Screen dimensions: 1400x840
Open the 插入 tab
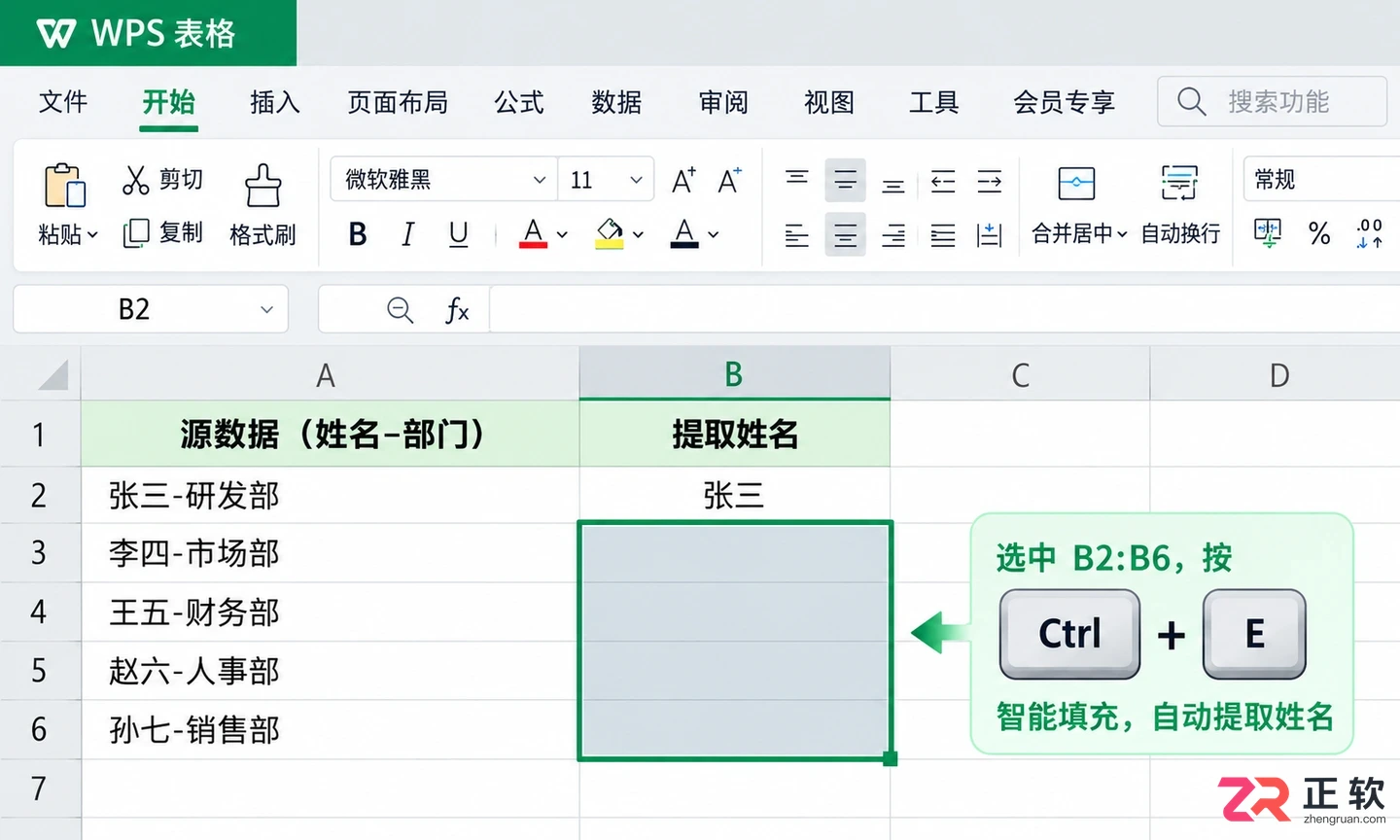[274, 102]
